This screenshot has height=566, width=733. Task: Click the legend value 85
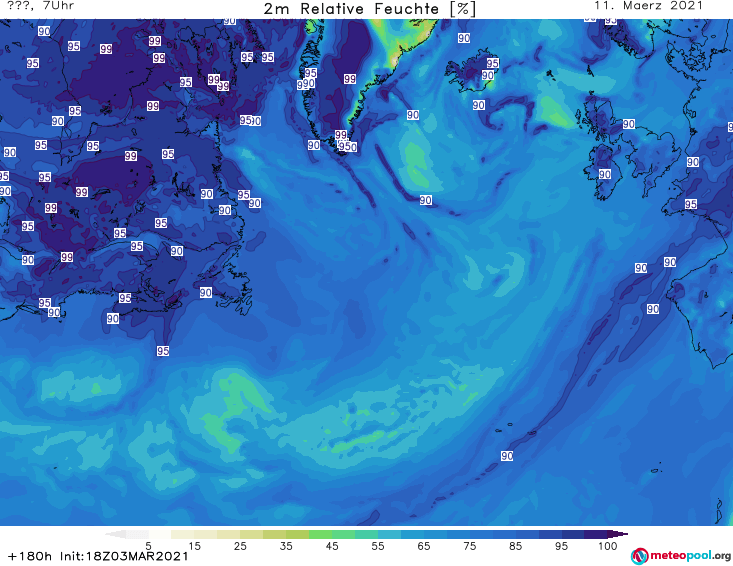516,546
